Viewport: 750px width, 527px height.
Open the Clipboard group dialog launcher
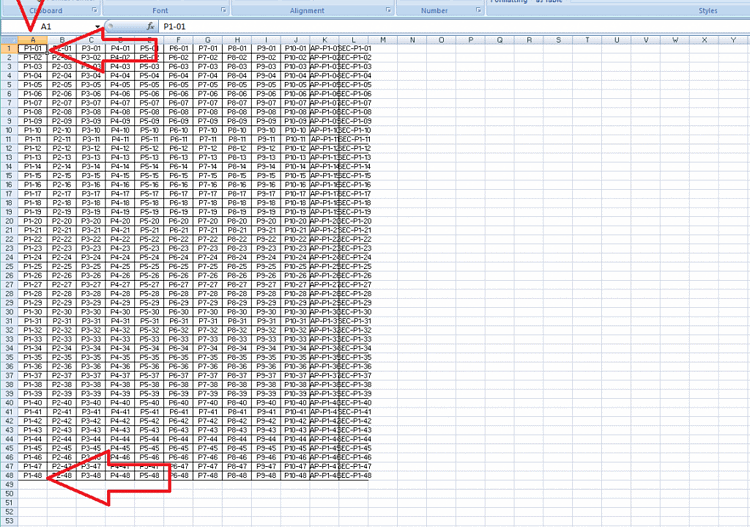pyautogui.click(x=94, y=10)
